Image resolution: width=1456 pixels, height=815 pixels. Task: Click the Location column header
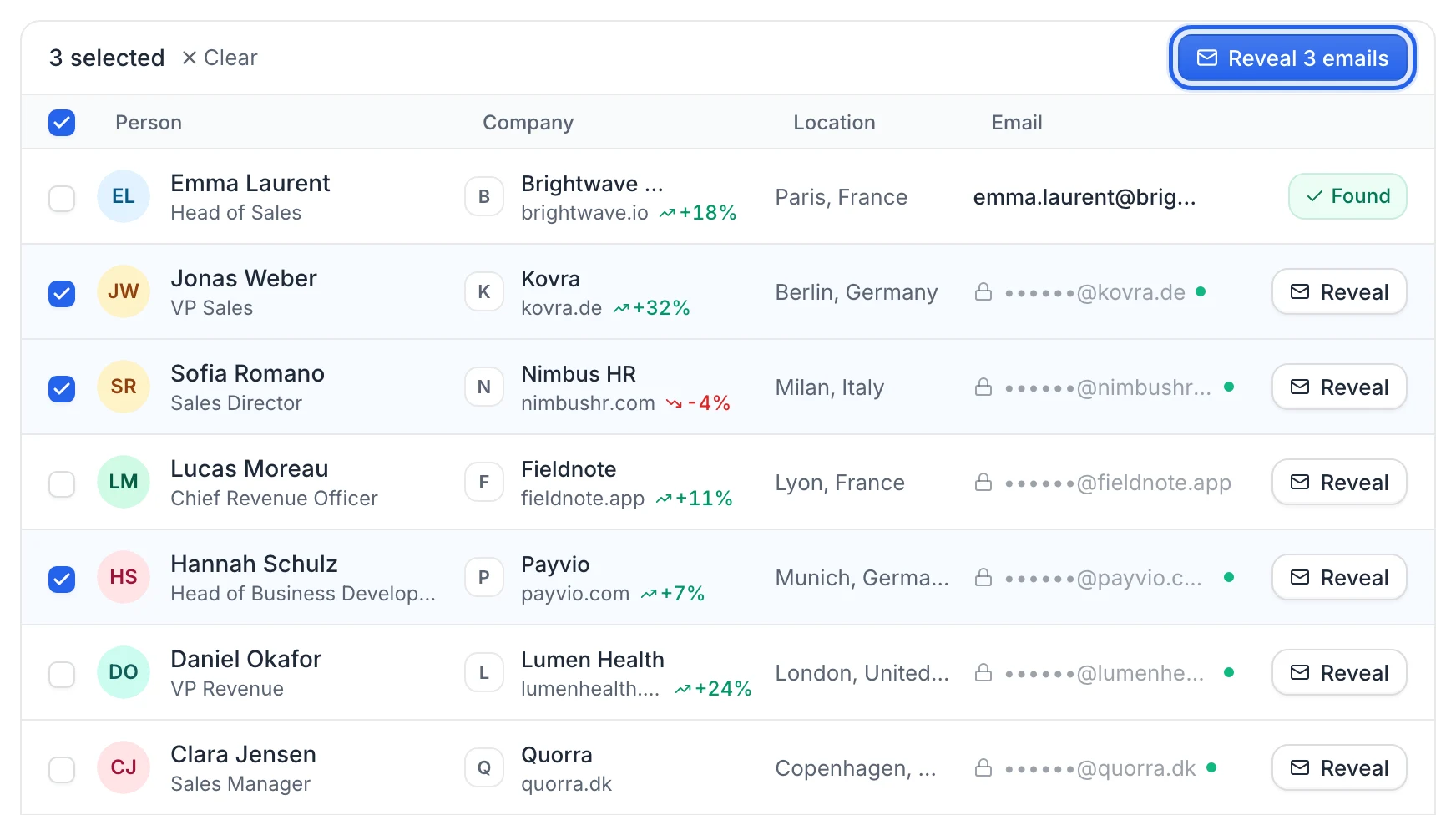point(834,123)
